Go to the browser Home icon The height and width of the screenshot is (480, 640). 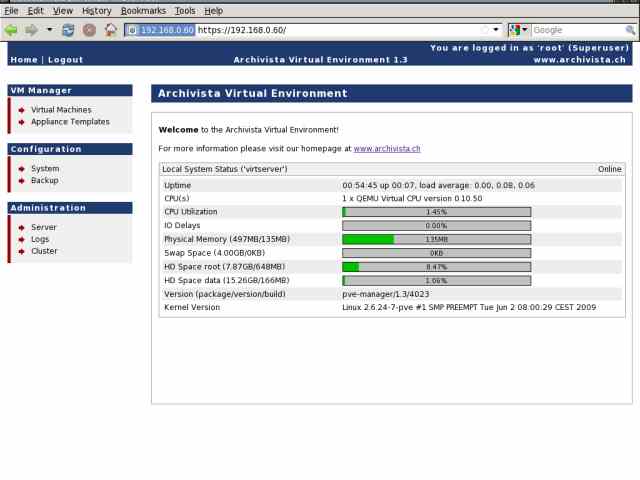111,30
